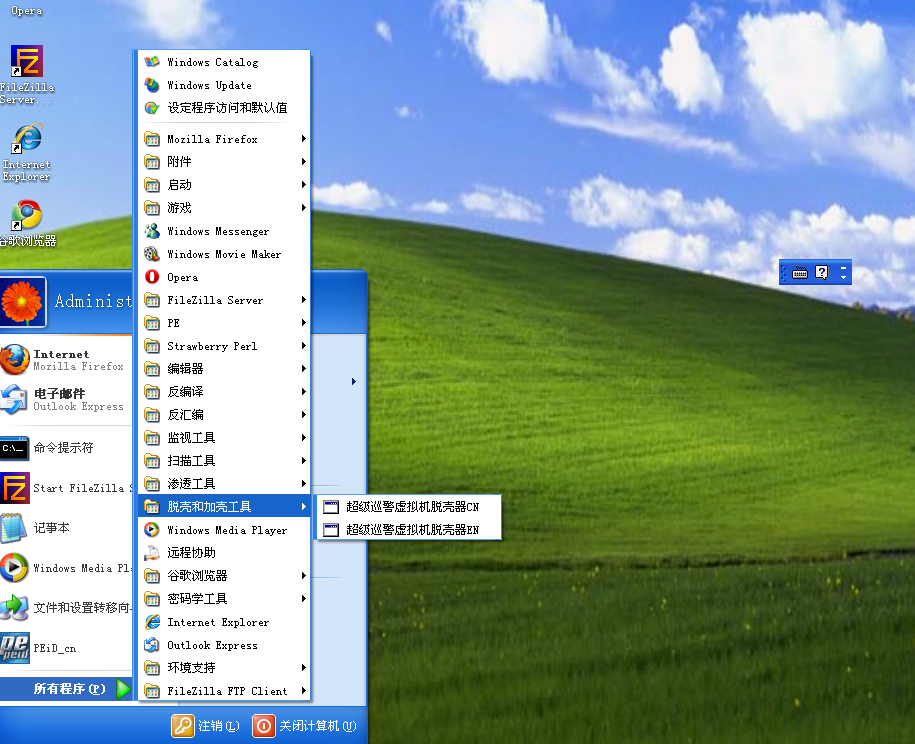This screenshot has height=744, width=915.
Task: Expand the PE program folder
Action: 224,323
